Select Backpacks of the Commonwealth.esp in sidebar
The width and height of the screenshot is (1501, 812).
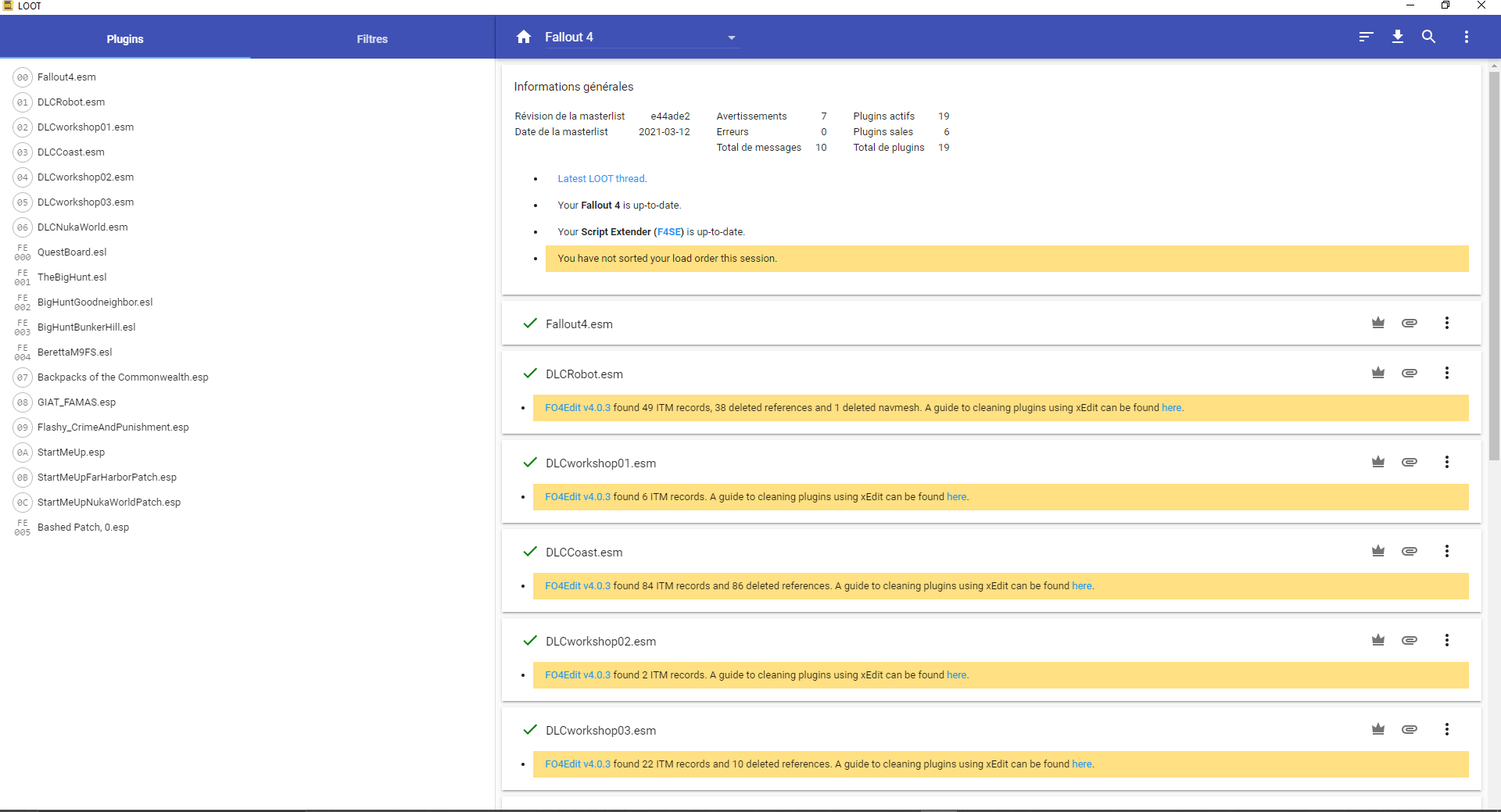point(123,377)
